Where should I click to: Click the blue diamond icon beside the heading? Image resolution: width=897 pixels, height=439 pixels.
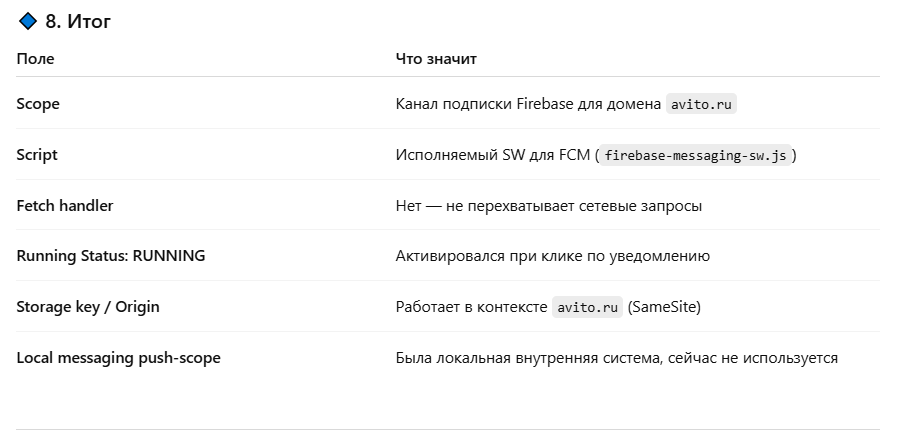27,21
